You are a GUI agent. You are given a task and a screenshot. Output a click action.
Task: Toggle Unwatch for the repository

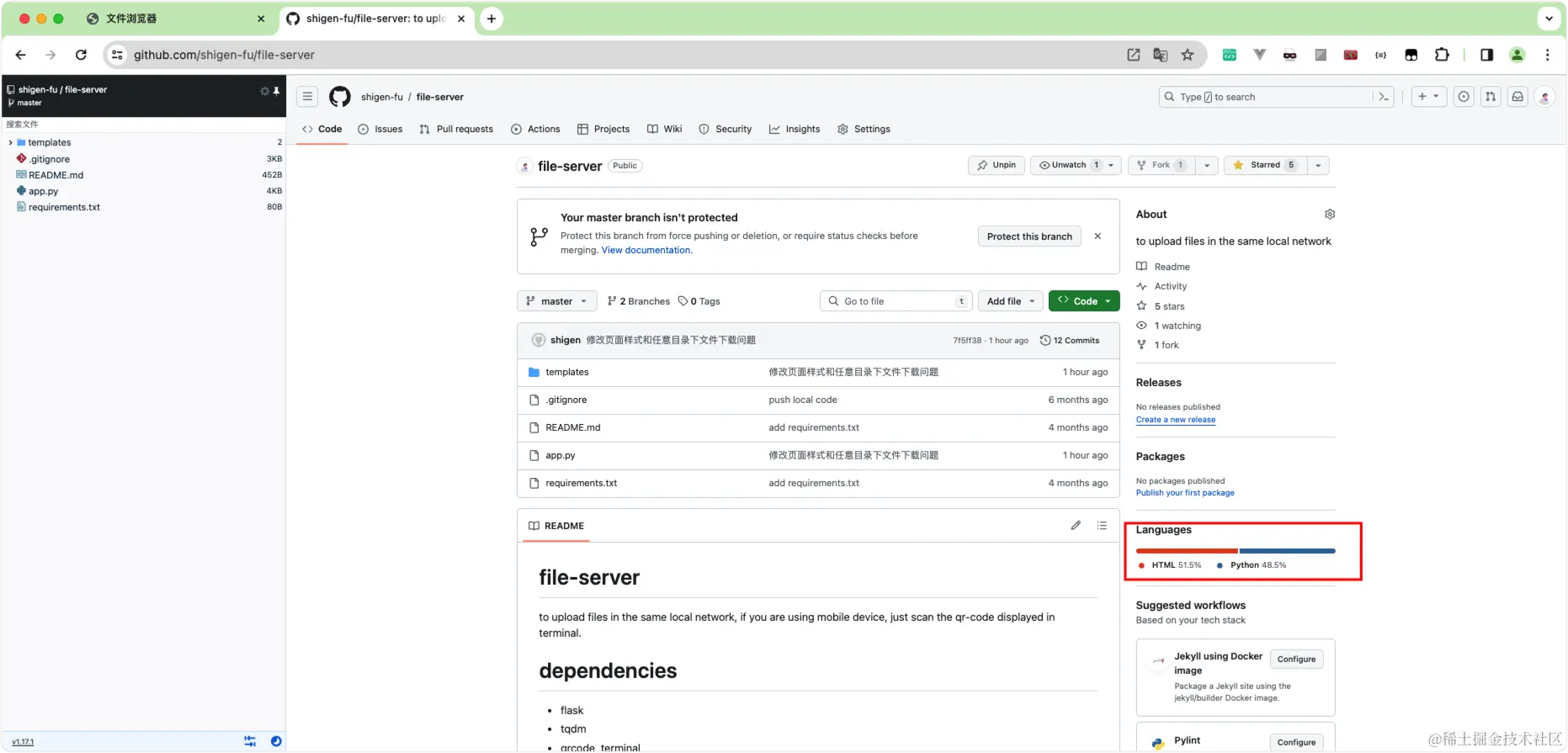pos(1069,166)
